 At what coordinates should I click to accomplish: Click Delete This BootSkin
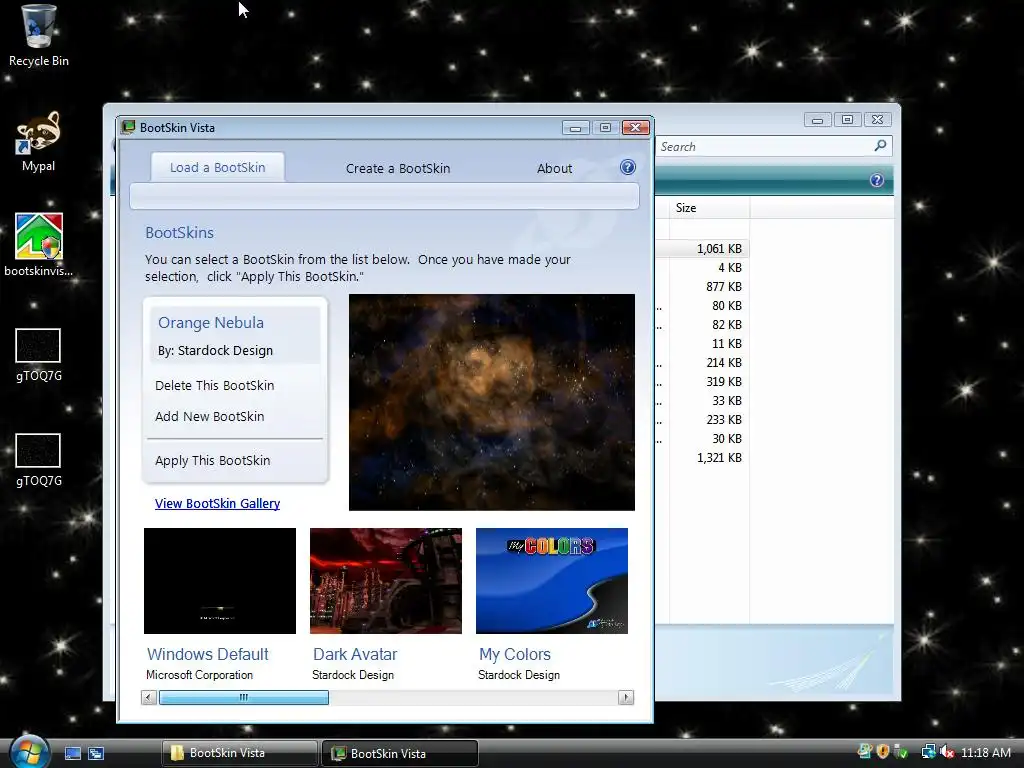pos(214,385)
